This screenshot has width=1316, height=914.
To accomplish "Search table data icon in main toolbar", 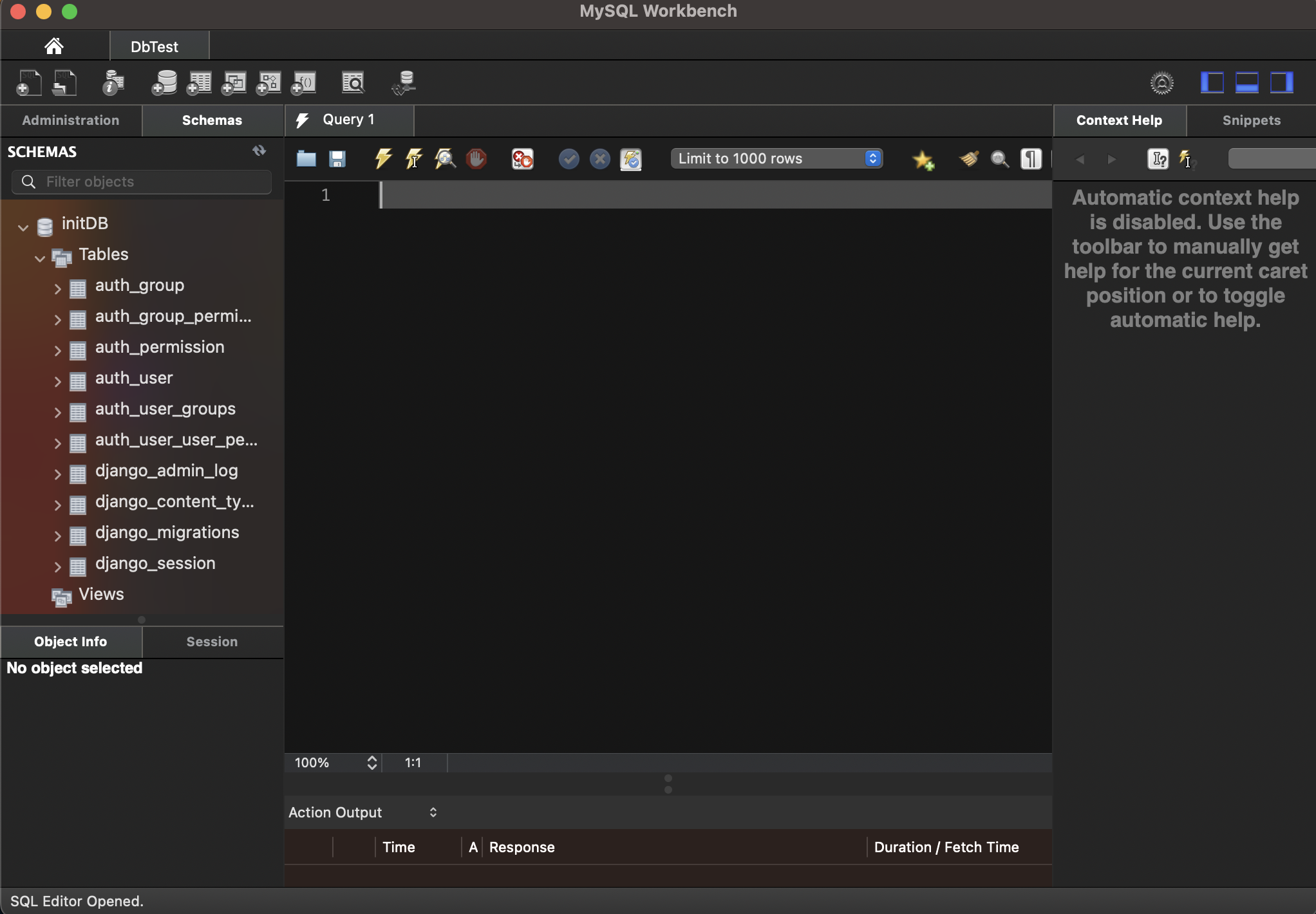I will pos(353,83).
